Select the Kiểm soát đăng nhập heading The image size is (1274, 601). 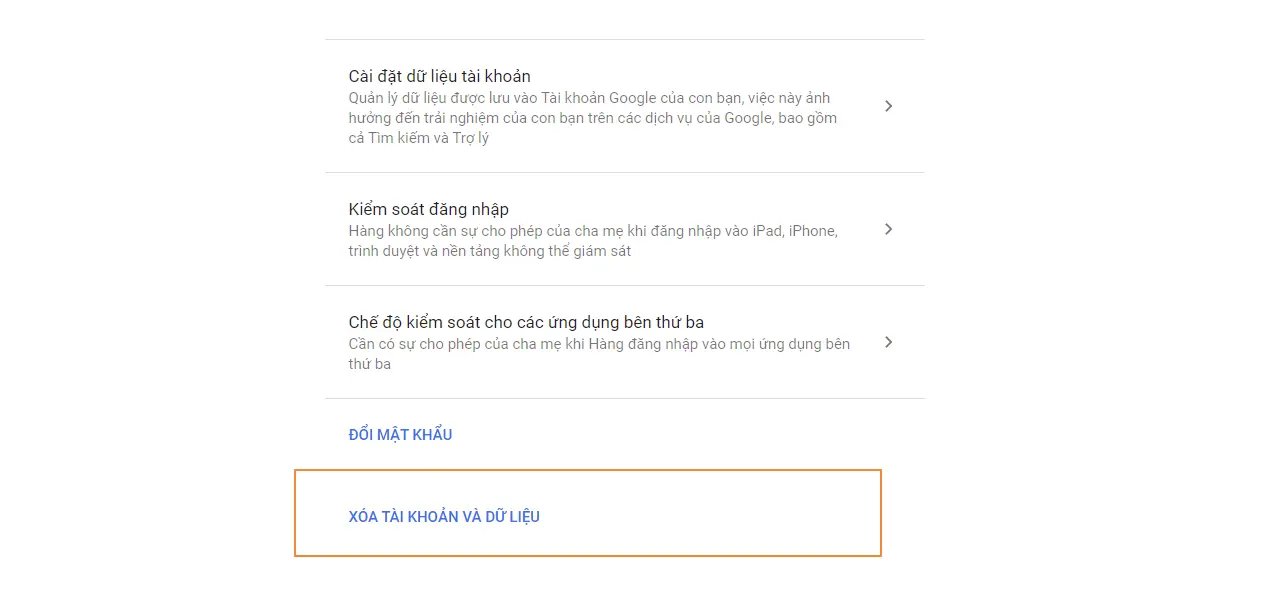click(428, 209)
